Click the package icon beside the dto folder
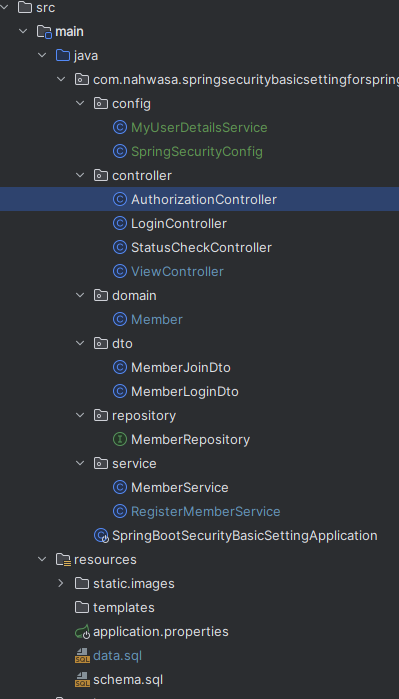 point(101,344)
